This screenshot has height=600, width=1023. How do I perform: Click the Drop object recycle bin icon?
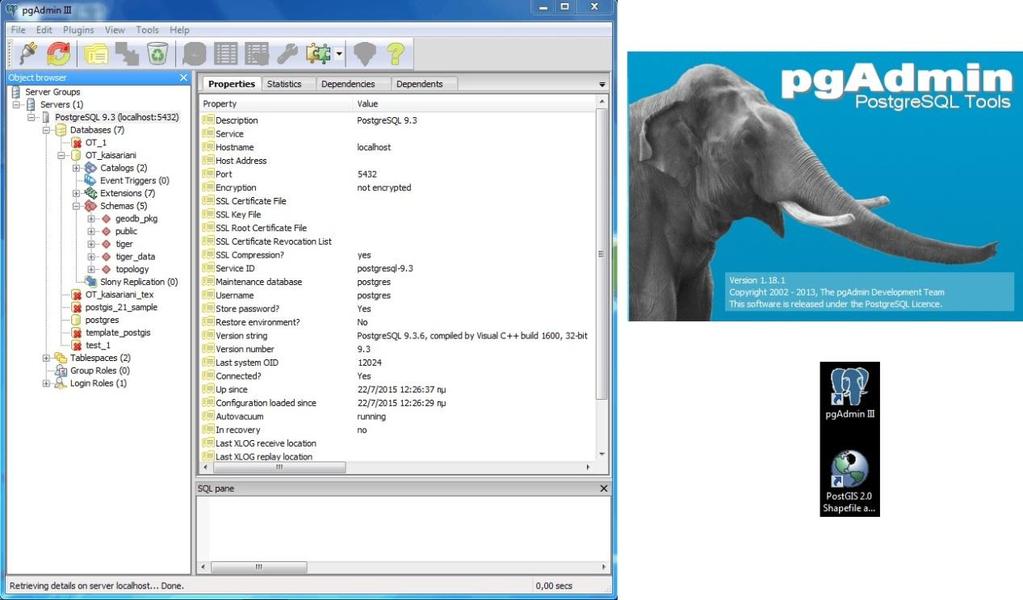coord(157,53)
